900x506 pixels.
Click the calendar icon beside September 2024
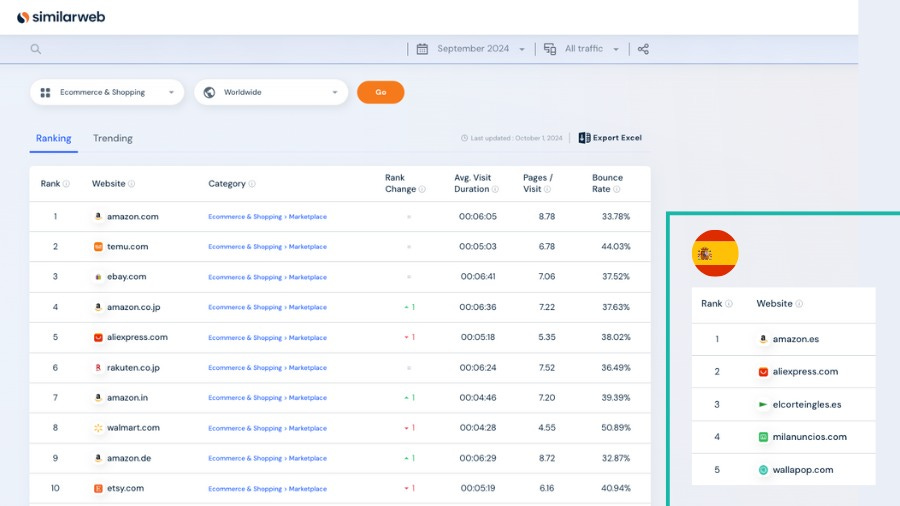tap(422, 49)
